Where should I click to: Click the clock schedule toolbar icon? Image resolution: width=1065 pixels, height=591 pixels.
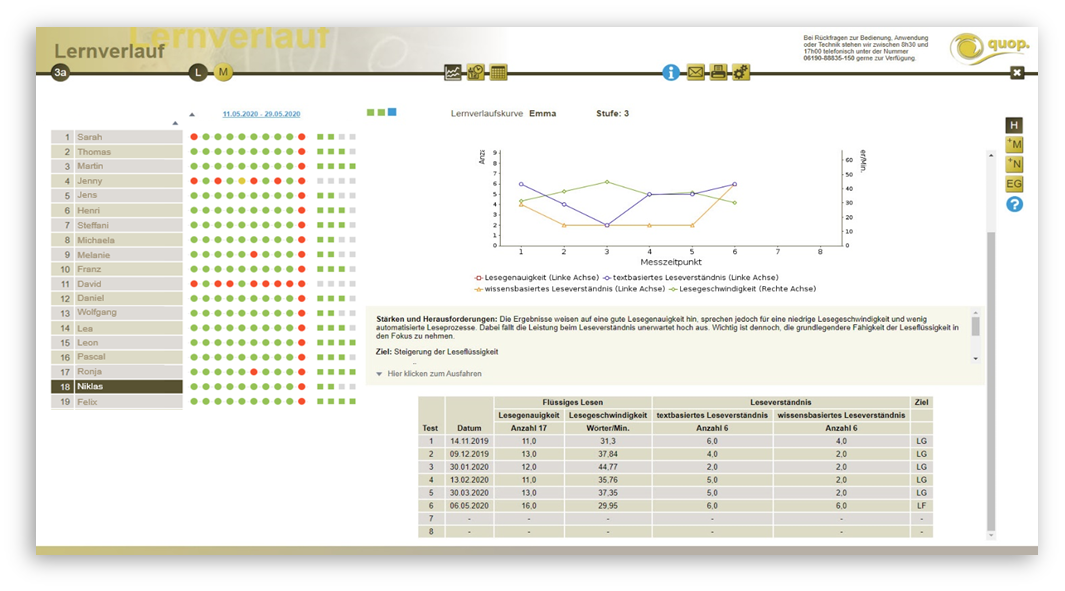click(475, 72)
